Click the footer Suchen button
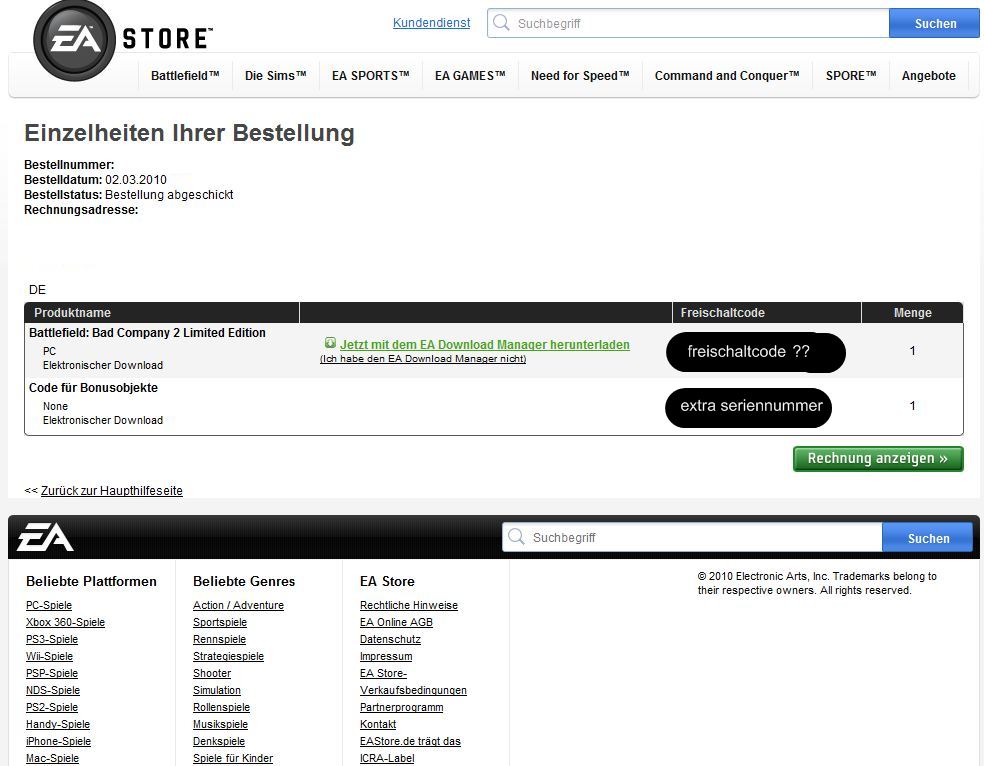The height and width of the screenshot is (766, 984). [928, 538]
